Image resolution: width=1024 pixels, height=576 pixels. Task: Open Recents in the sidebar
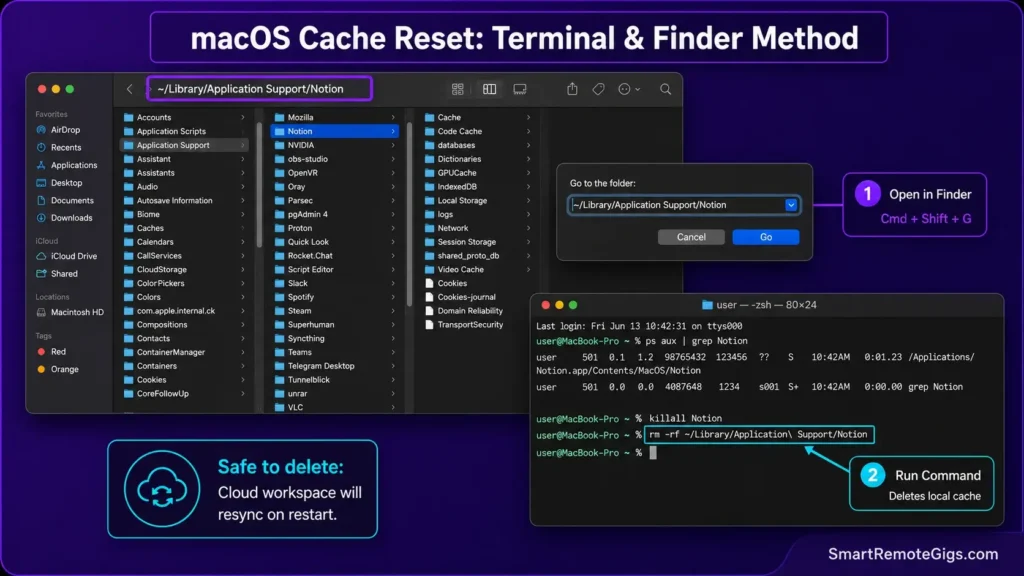coord(59,148)
